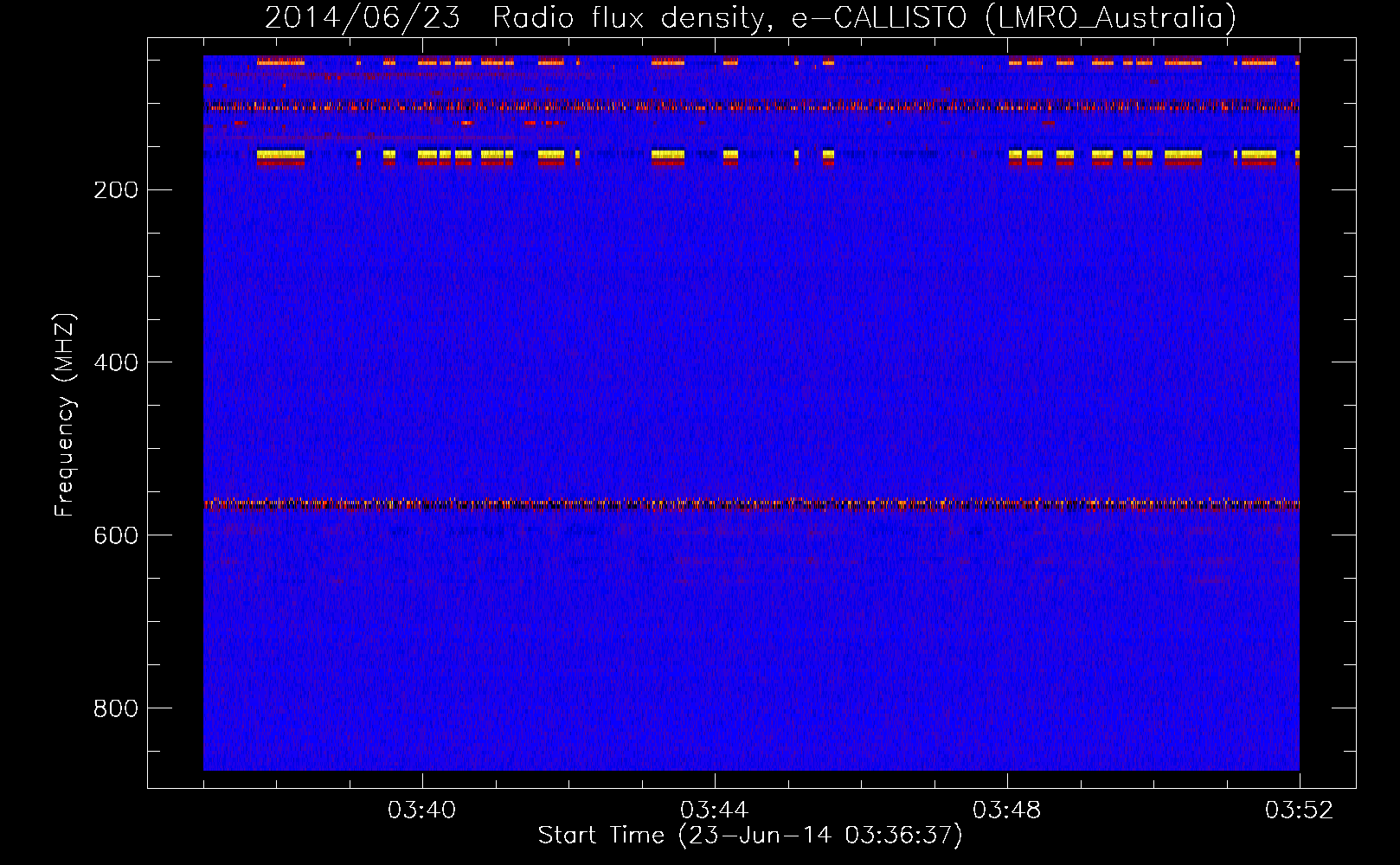Screen dimensions: 1400x865
Task: Click the 03:44 time tick label
Action: tap(715, 811)
